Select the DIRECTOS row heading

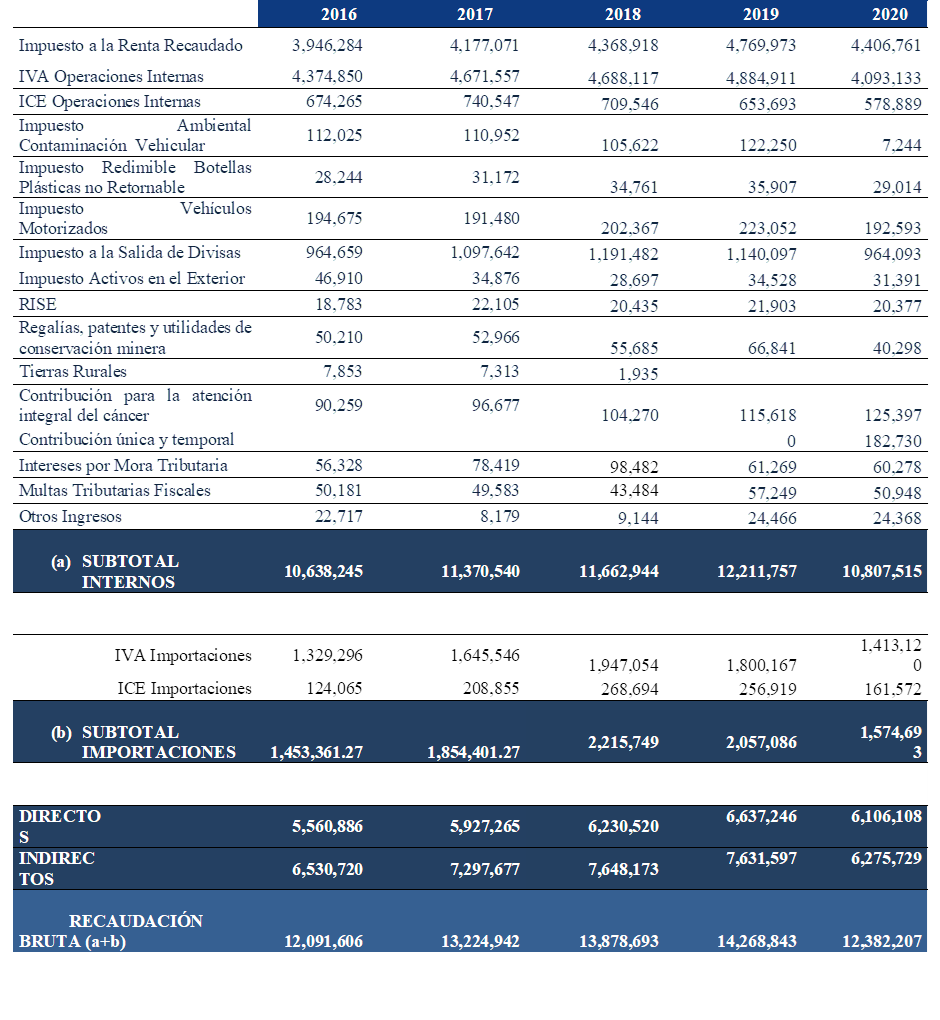tap(60, 826)
